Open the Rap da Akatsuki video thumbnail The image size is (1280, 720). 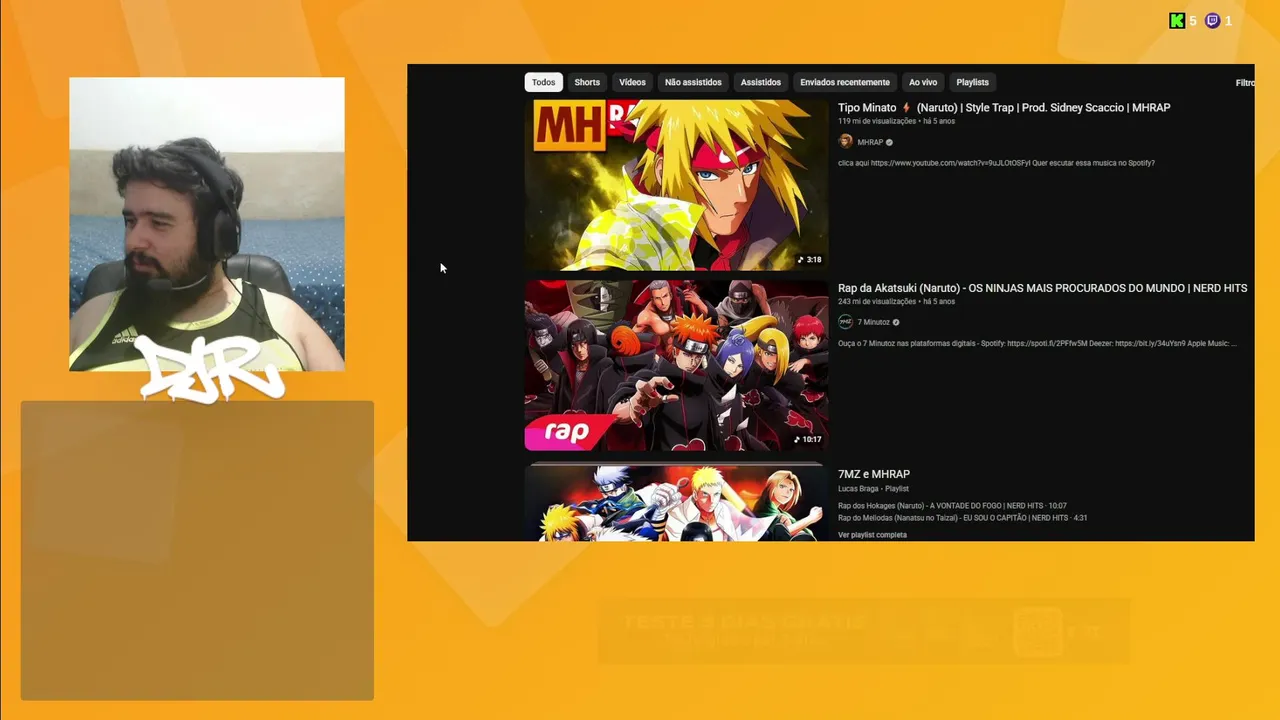pos(676,365)
